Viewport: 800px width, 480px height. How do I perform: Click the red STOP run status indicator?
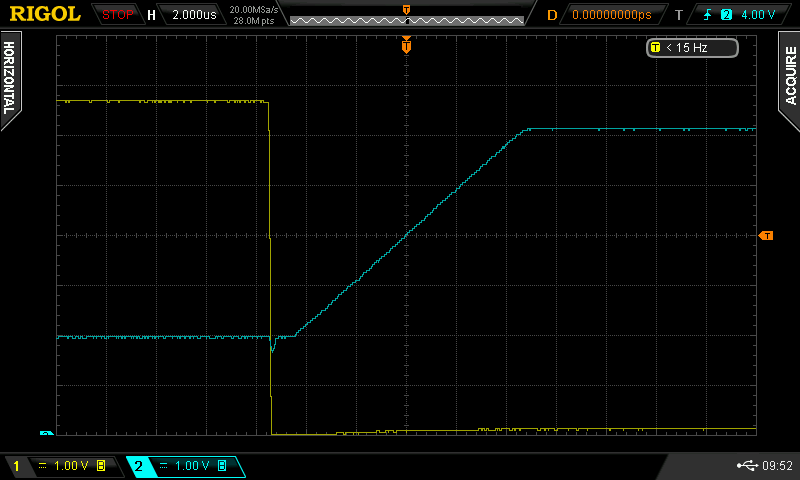tap(118, 15)
